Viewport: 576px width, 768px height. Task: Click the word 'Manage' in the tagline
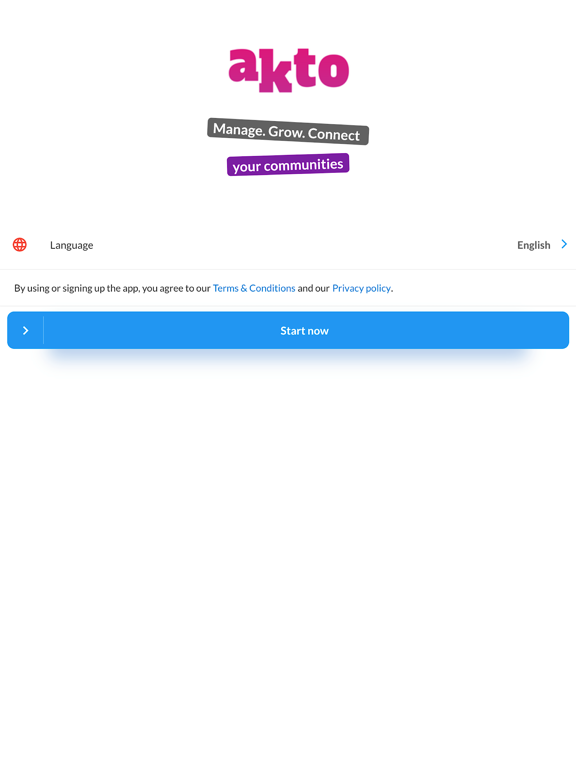point(239,130)
